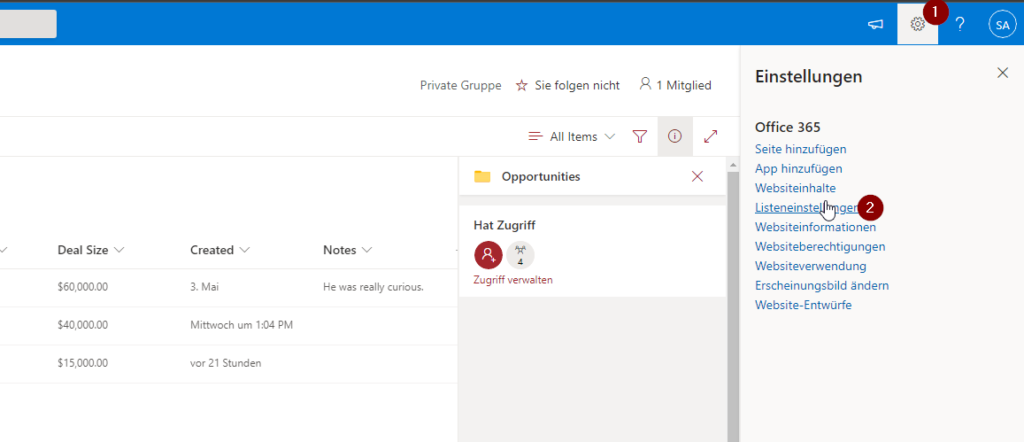Toggle the star Sie folgen nicht
The width and height of the screenshot is (1024, 442).
pos(568,85)
